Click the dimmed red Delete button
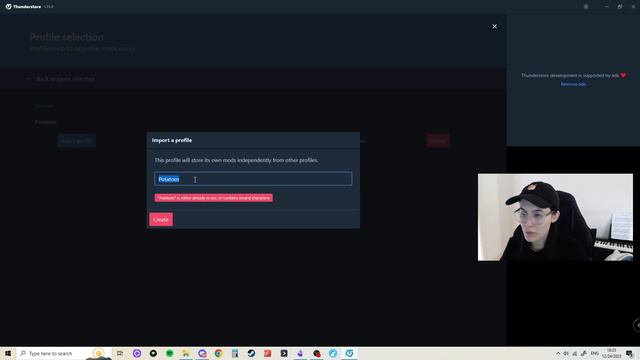The image size is (640, 360). [438, 141]
